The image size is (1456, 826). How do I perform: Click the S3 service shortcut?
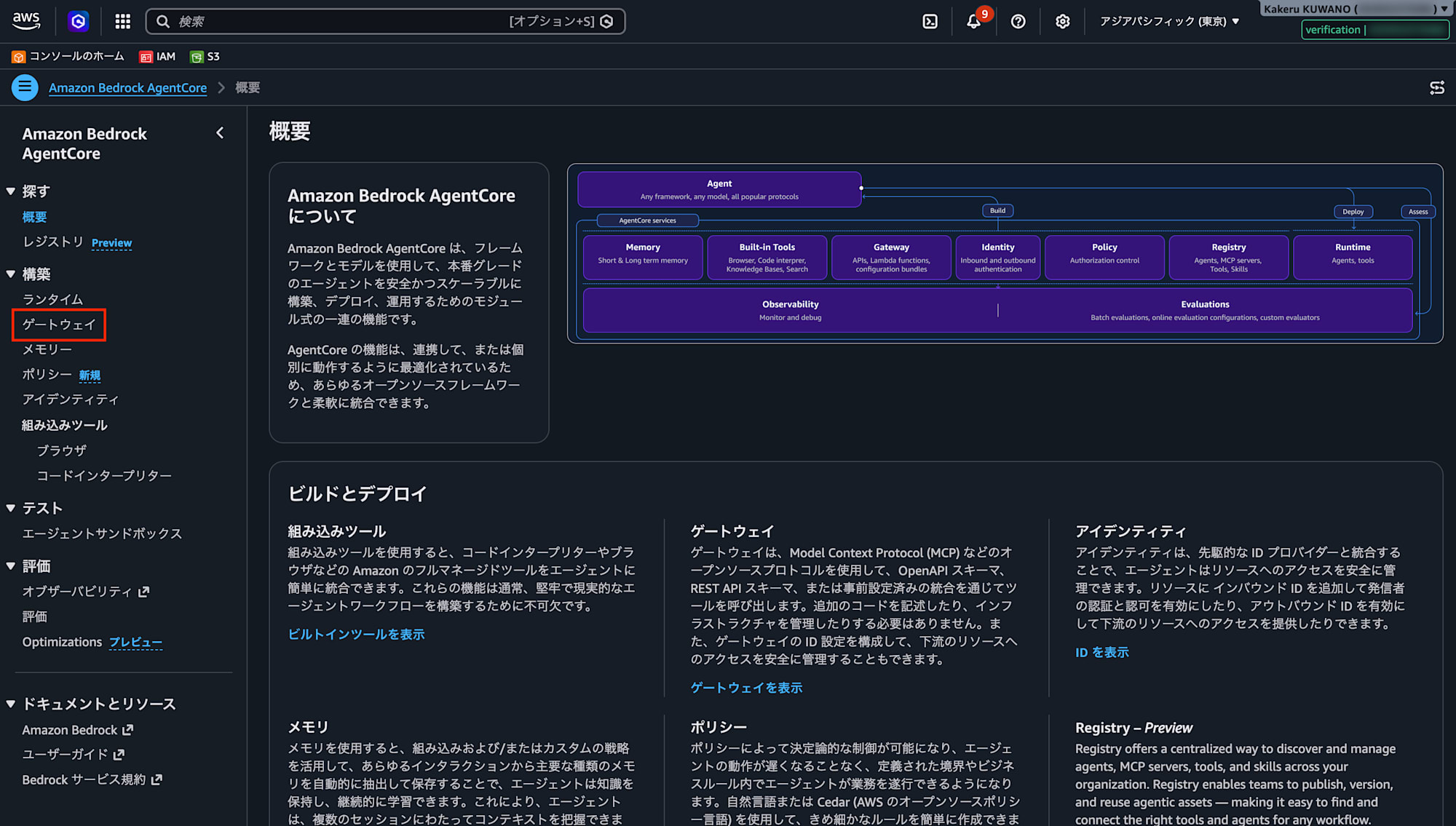pyautogui.click(x=205, y=56)
